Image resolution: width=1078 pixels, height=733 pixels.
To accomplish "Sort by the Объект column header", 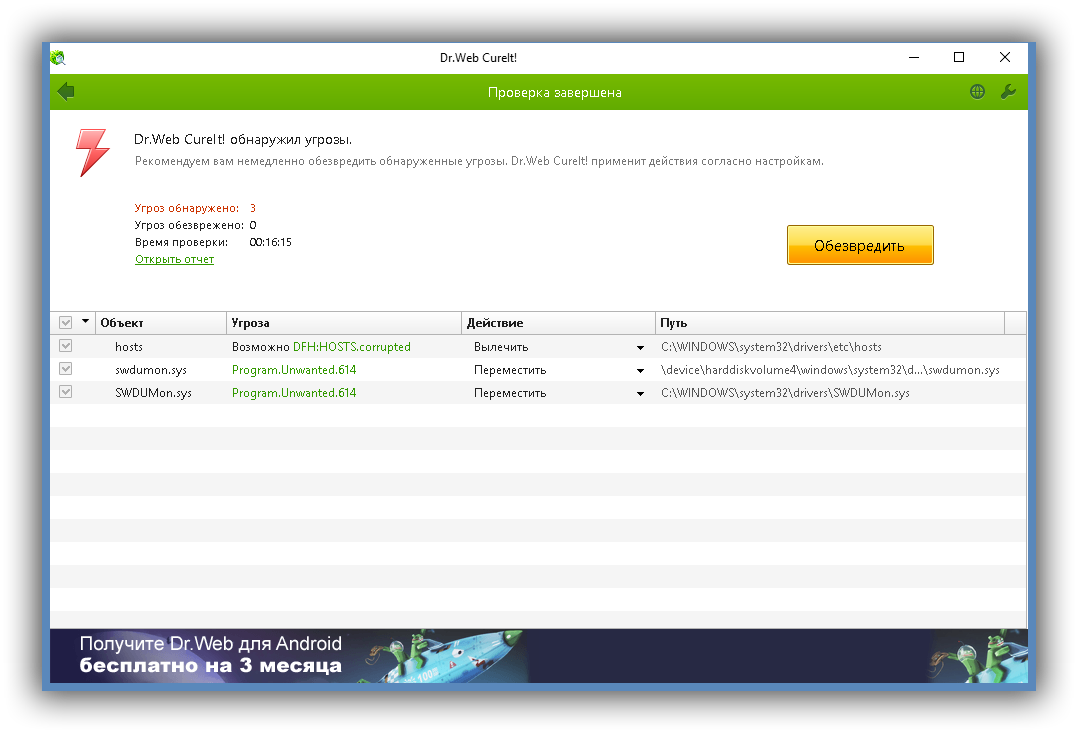I will [161, 322].
